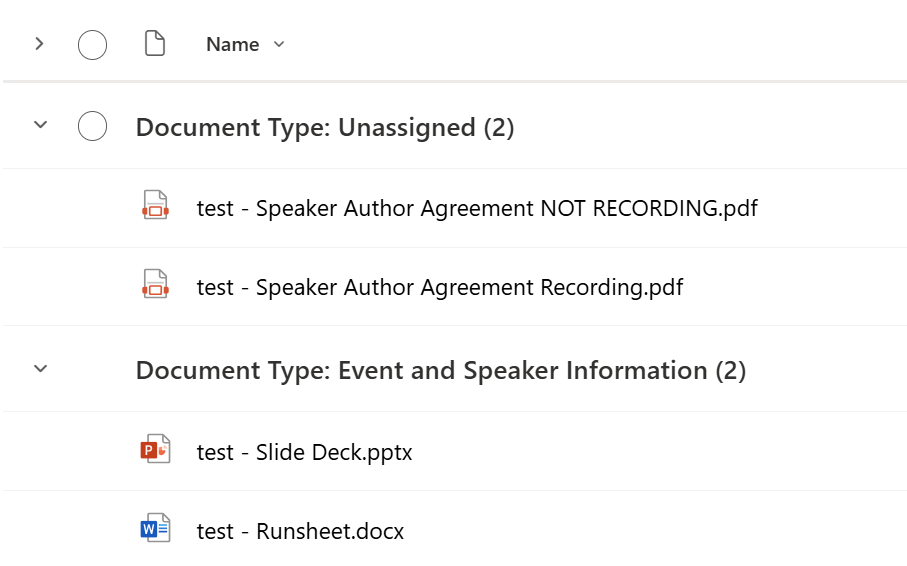907x566 pixels.
Task: Click Event and Speaker Information (2) group title
Action: (x=440, y=370)
